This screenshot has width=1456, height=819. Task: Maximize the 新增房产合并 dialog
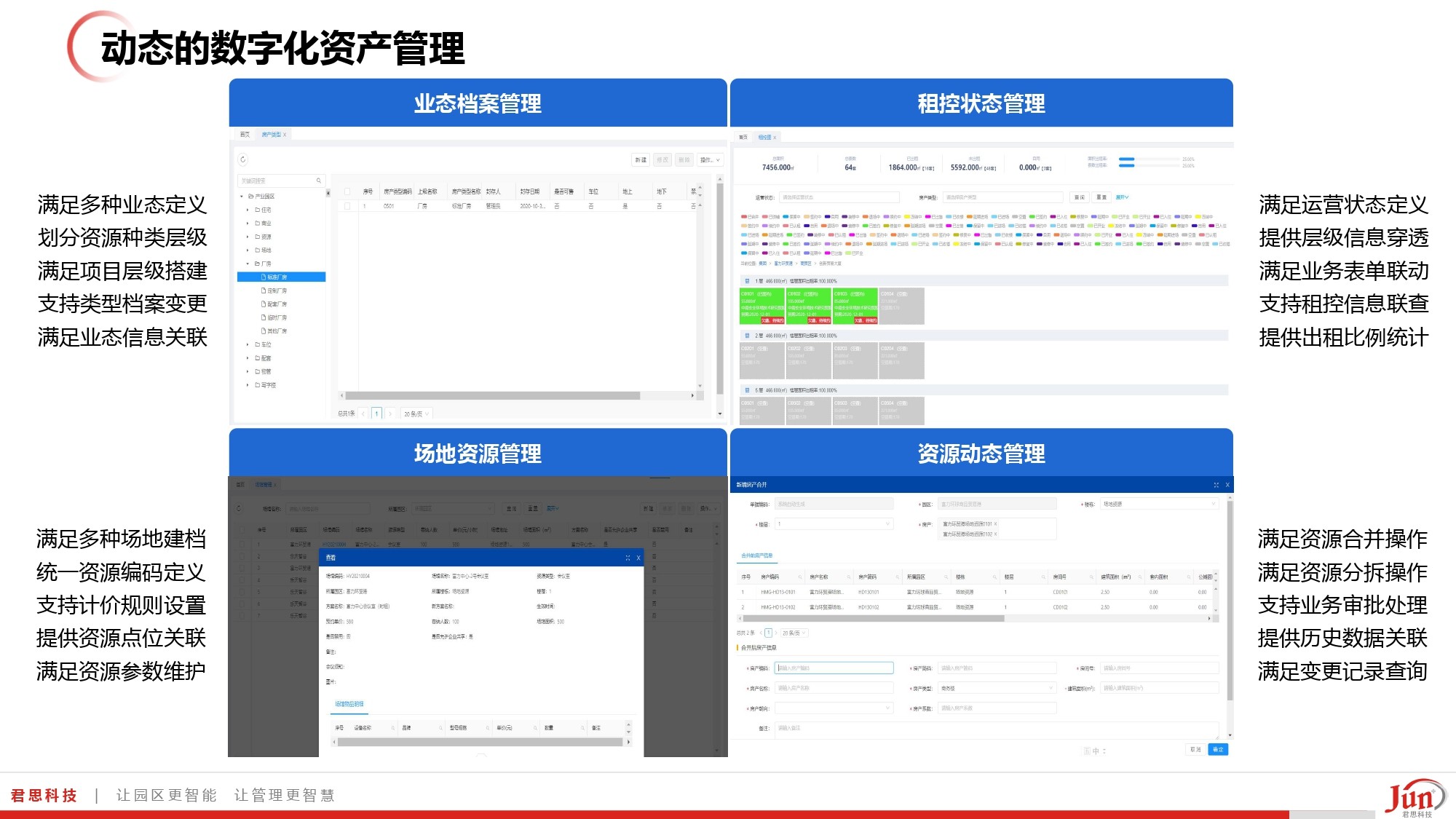(1216, 485)
